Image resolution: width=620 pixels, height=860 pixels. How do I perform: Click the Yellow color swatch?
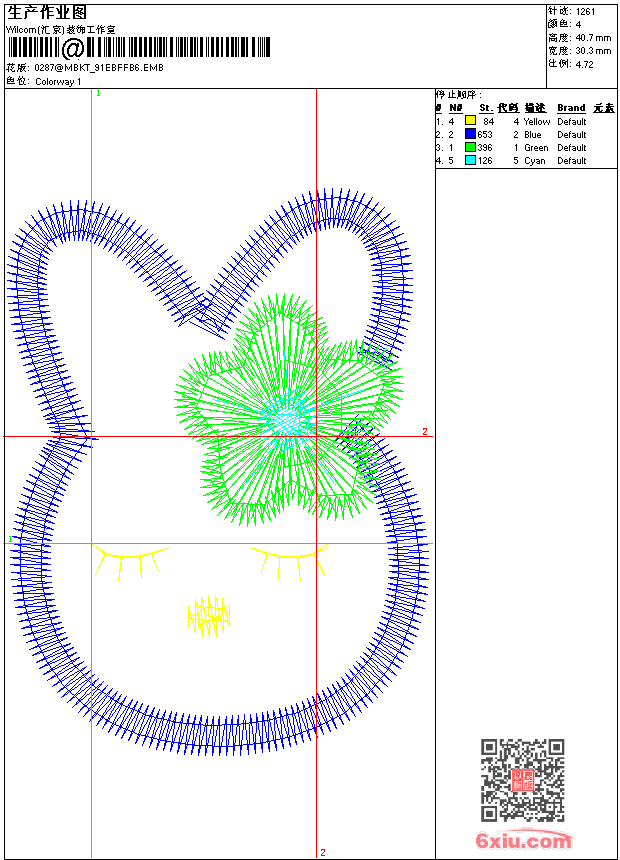coord(470,121)
